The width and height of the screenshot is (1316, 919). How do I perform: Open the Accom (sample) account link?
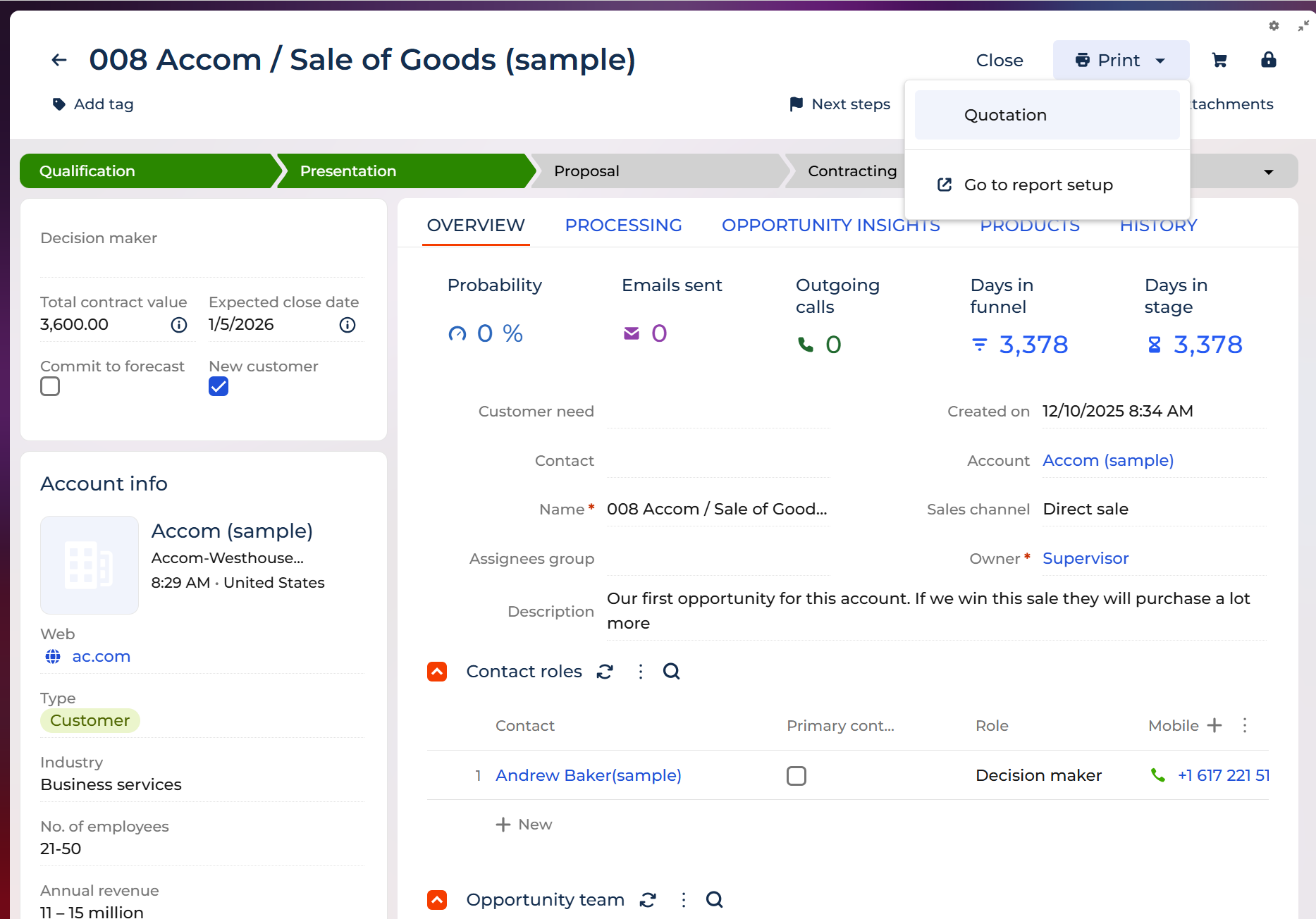tap(1107, 460)
